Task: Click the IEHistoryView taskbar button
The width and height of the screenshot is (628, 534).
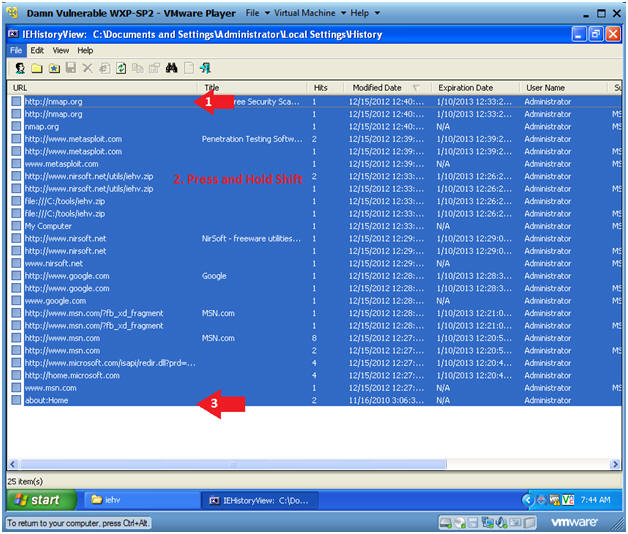Action: pos(260,500)
